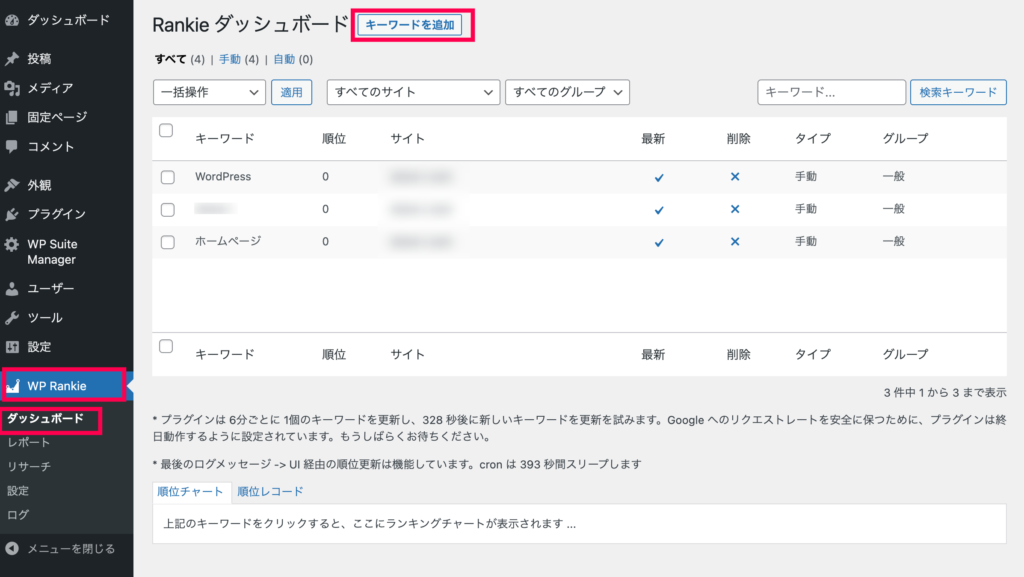This screenshot has width=1024, height=577.
Task: Open the すべてのグループ filter dropdown
Action: point(568,92)
